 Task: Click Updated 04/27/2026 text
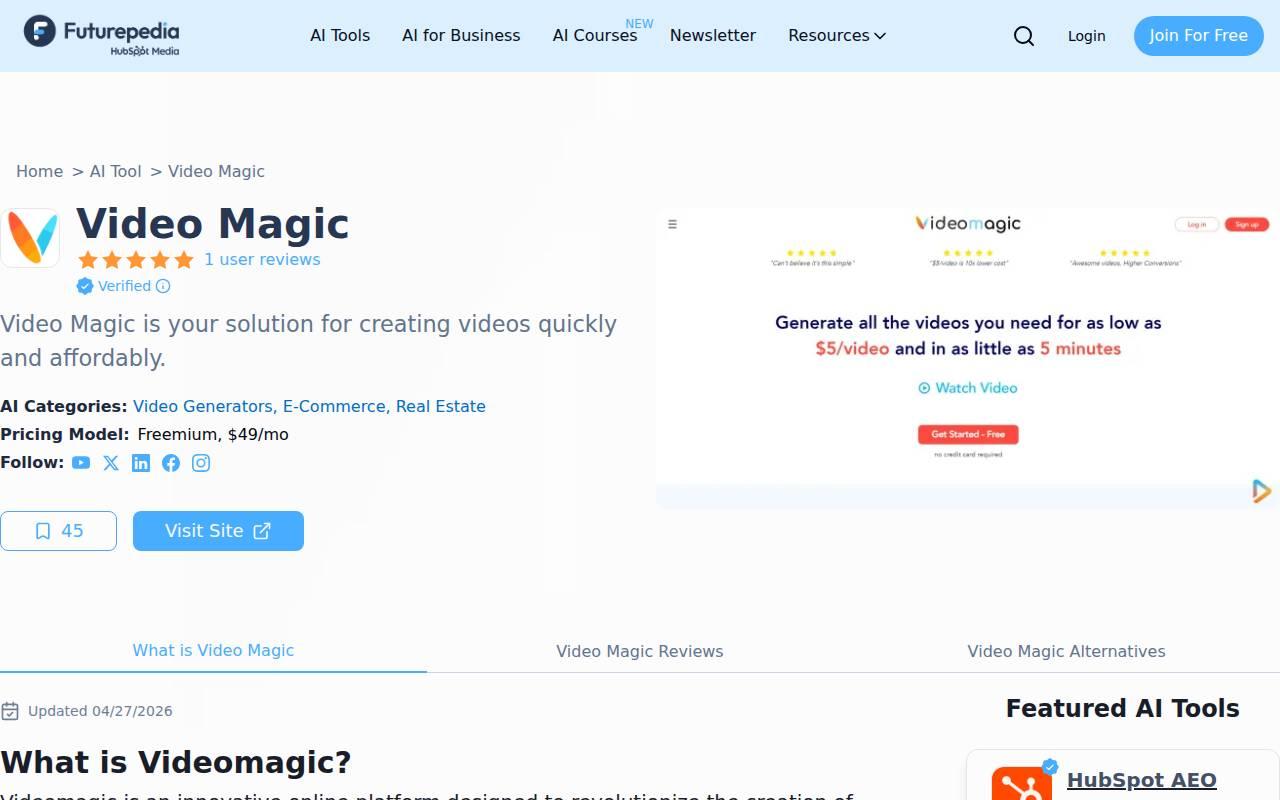[x=100, y=711]
